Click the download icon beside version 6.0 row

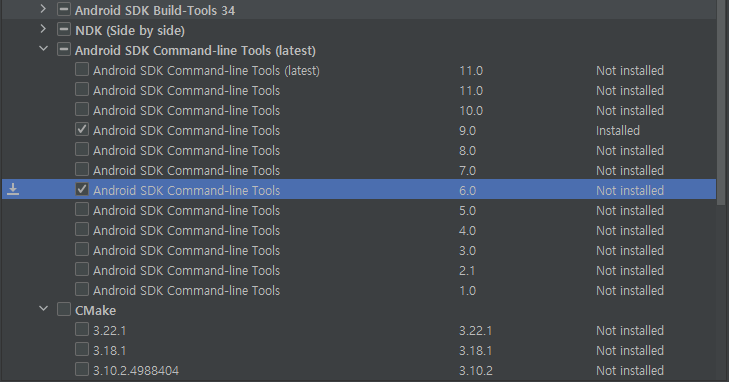click(13, 190)
